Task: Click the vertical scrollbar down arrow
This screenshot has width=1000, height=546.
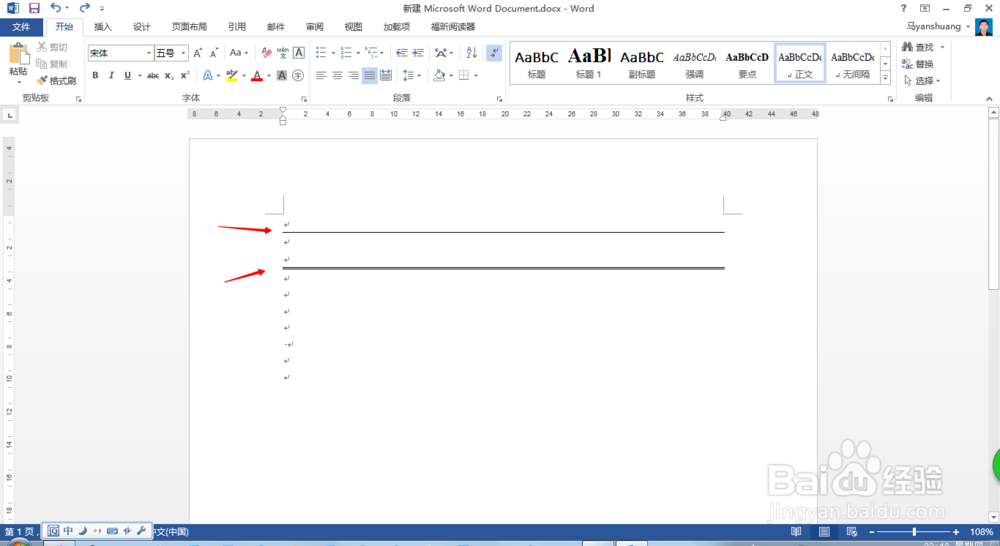Action: [x=994, y=517]
